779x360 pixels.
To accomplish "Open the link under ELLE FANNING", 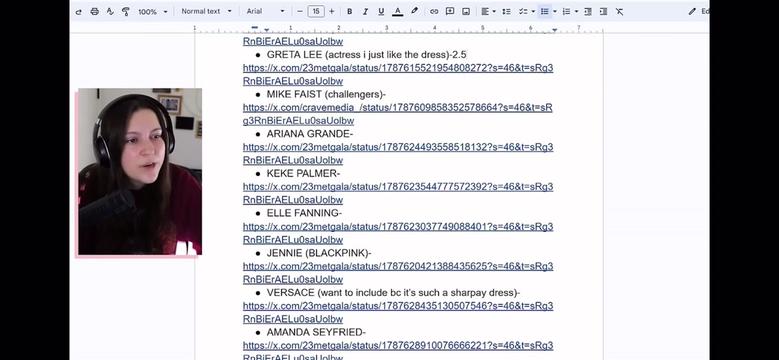I will point(398,233).
